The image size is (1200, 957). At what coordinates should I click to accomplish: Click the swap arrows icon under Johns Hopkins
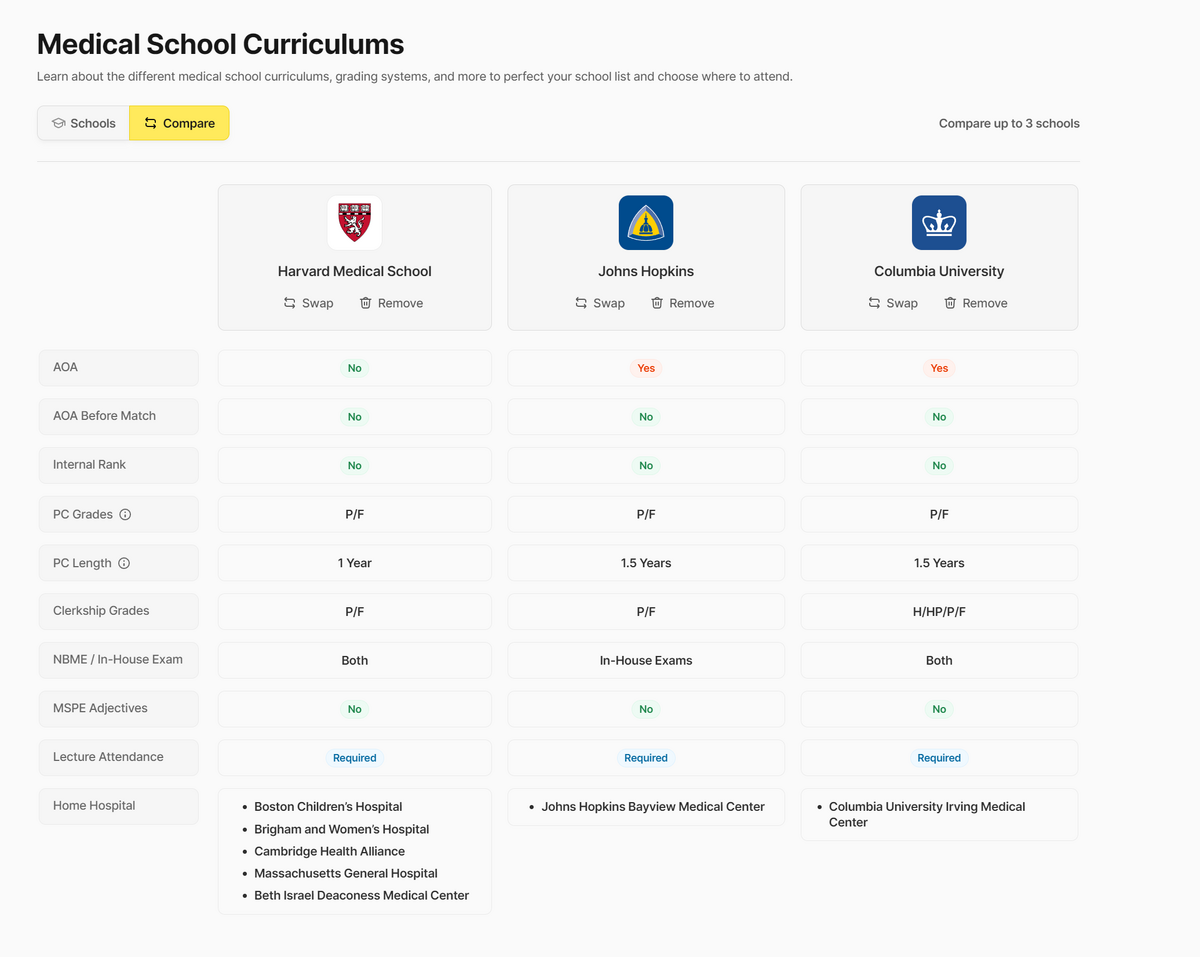coord(581,303)
